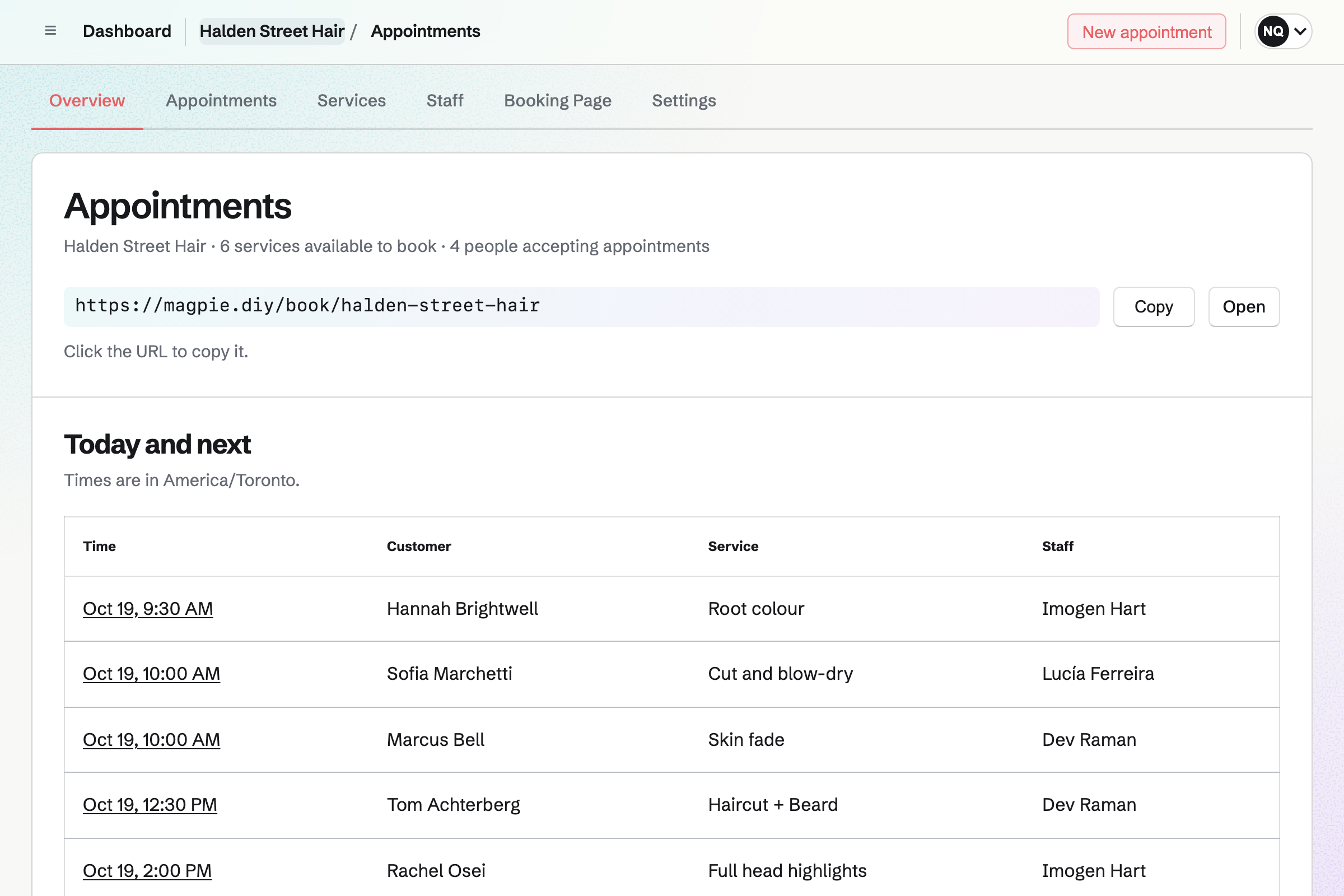Click the Staff column header
1344x896 pixels.
click(x=1058, y=547)
